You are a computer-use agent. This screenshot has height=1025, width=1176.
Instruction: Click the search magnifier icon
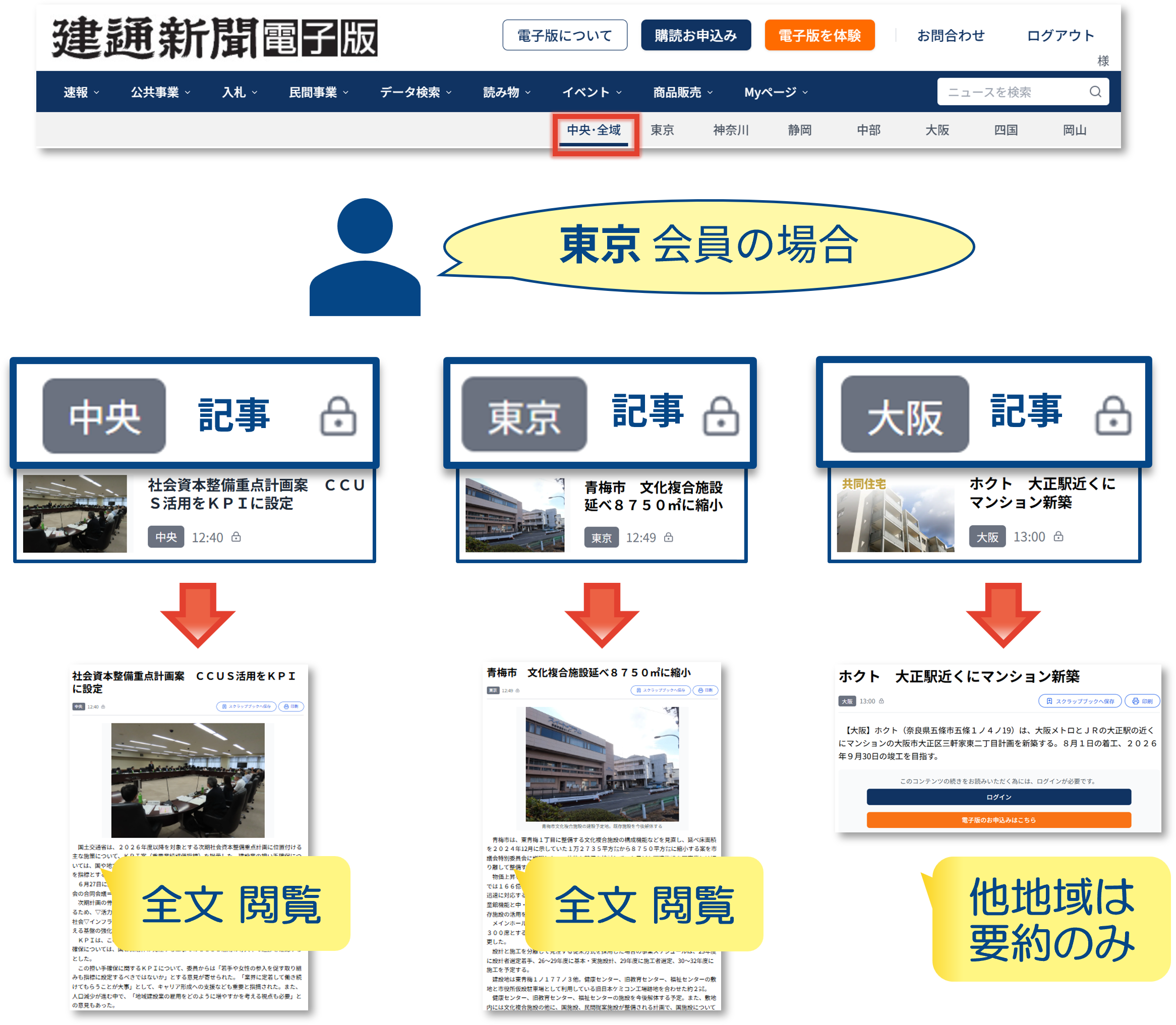click(1095, 92)
